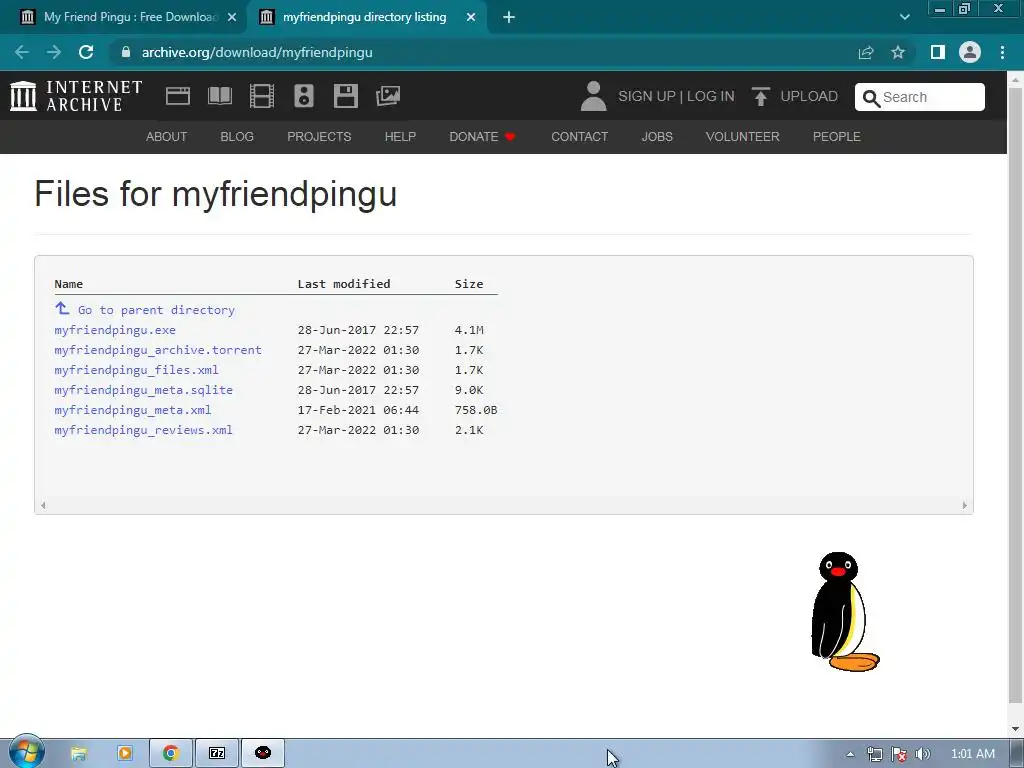Click the listing horizontal scroll right arrow
Screen dimensions: 1024x768
pyautogui.click(x=965, y=505)
